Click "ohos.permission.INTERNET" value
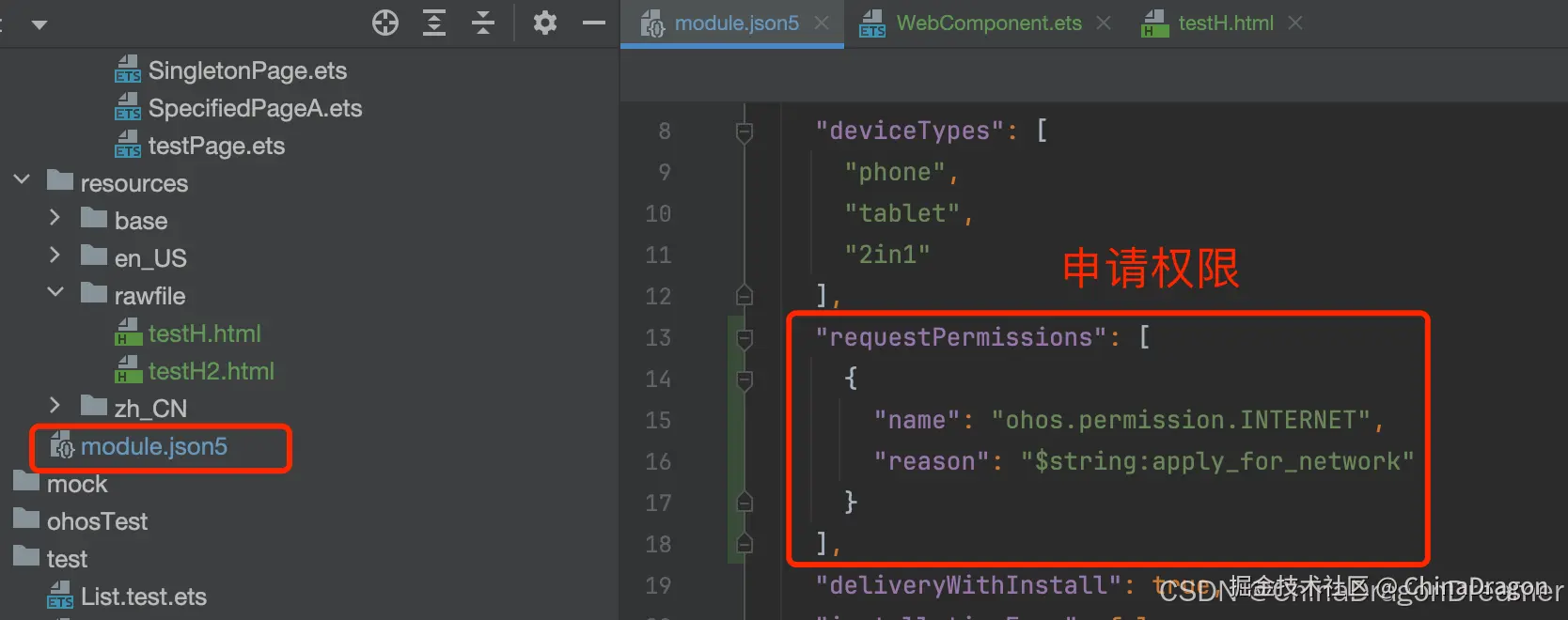The width and height of the screenshot is (1568, 620). [1182, 420]
